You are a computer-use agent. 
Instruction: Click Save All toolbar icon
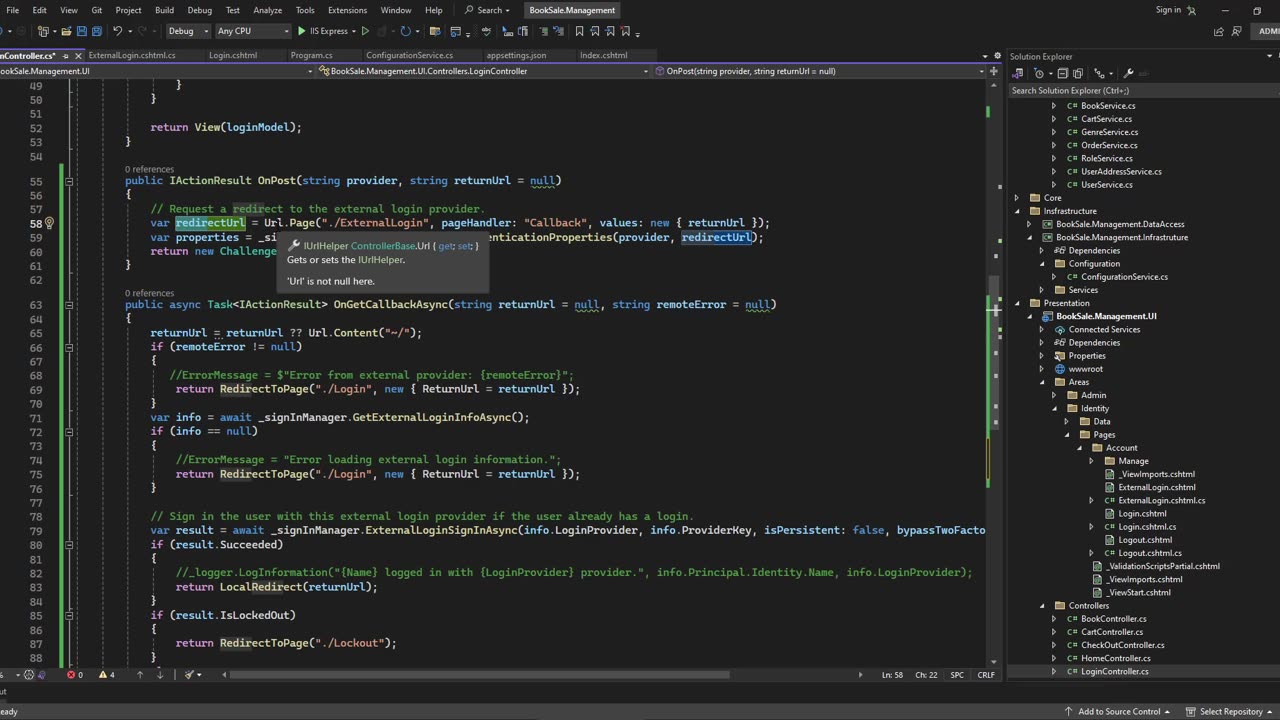(x=97, y=31)
